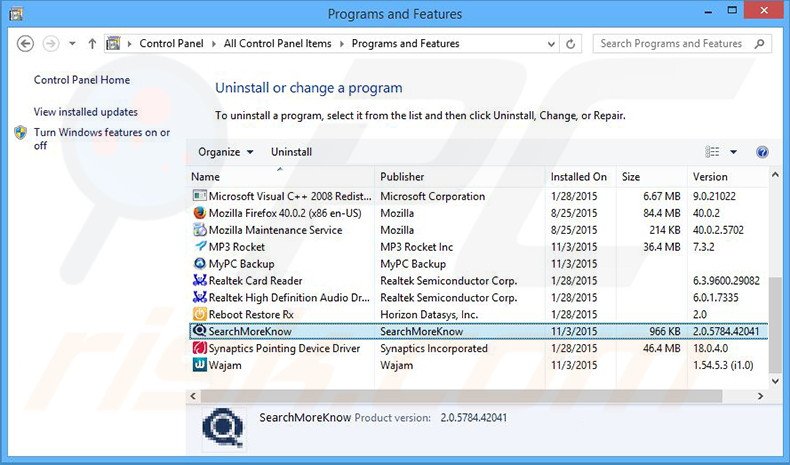This screenshot has width=790, height=465.
Task: Expand the address bar history dropdown
Action: click(551, 44)
